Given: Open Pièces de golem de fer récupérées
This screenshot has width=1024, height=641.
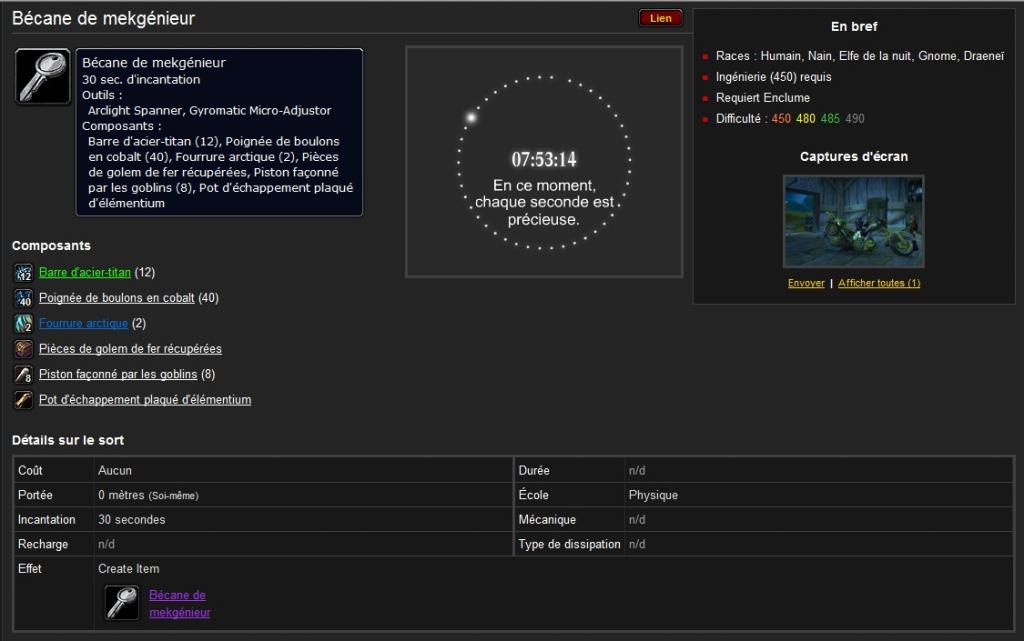Looking at the screenshot, I should [x=130, y=349].
